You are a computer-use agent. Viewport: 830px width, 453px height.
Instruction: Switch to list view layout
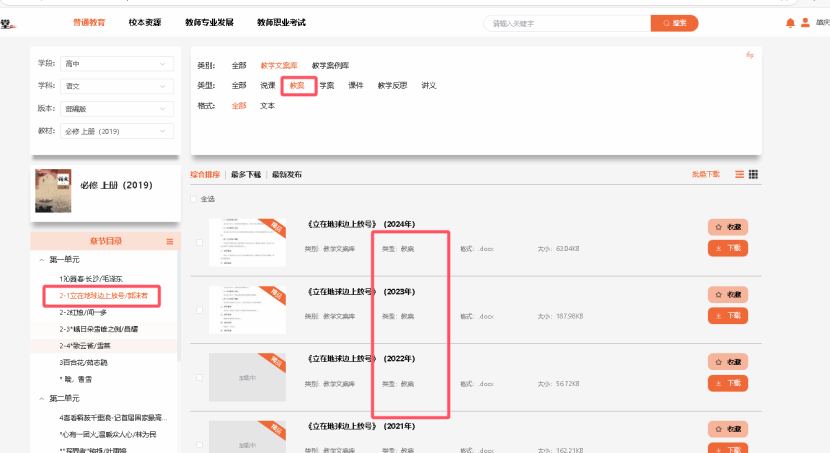[740, 174]
